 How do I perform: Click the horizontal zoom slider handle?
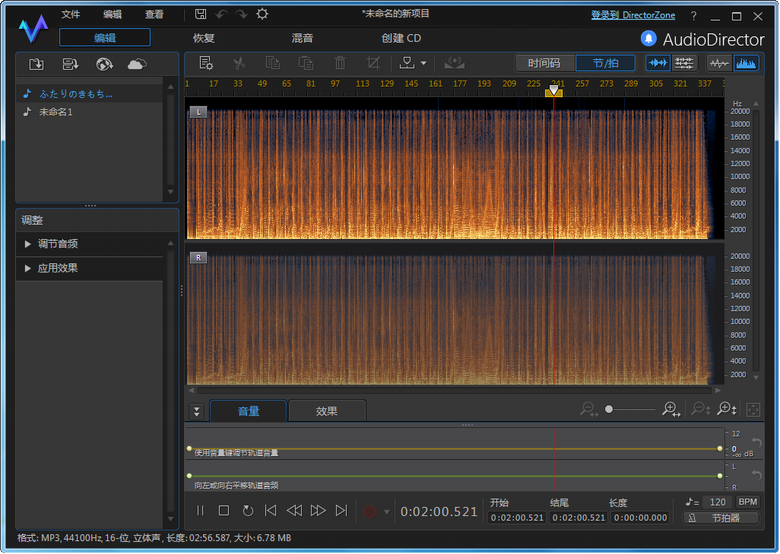[608, 409]
